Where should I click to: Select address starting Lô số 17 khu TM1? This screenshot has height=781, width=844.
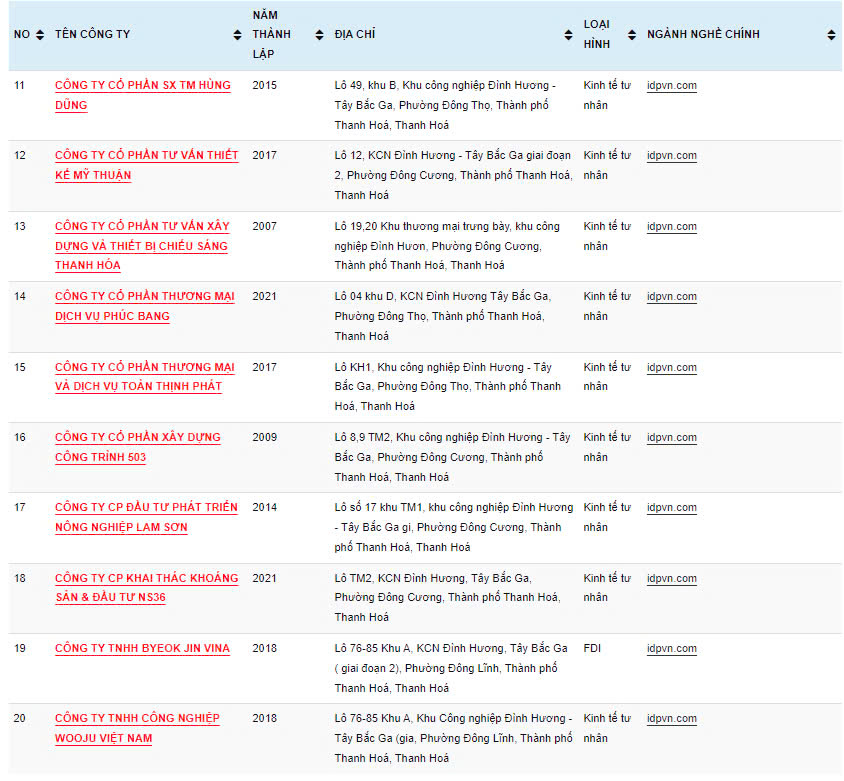pyautogui.click(x=454, y=527)
